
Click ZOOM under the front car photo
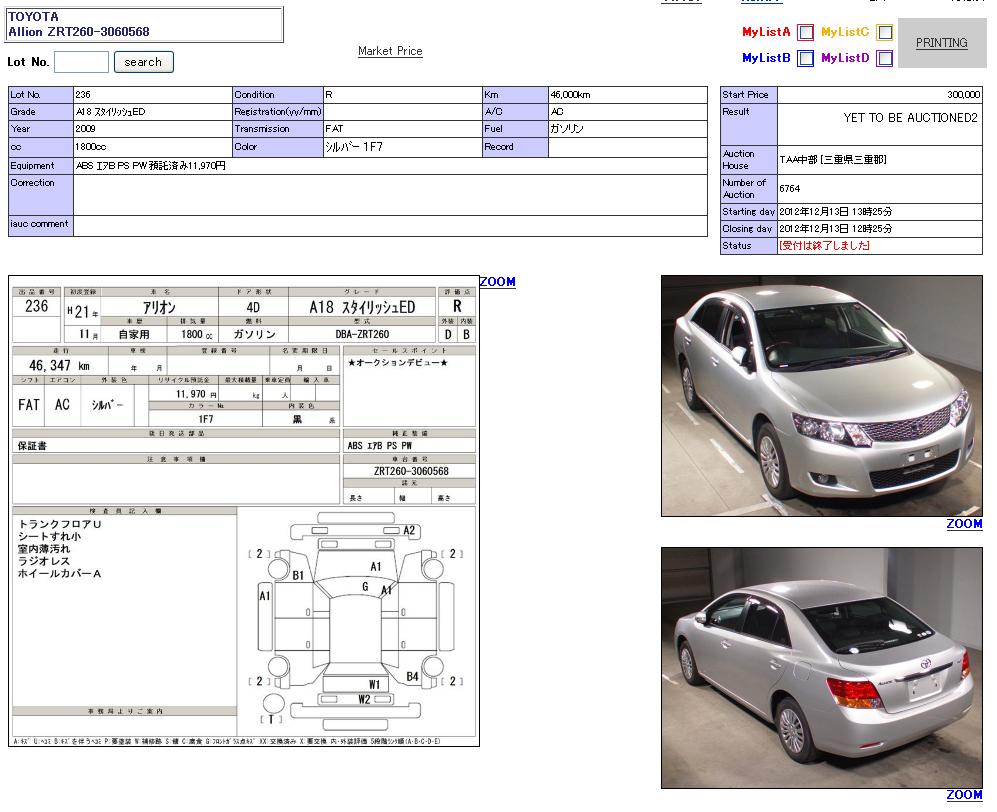(x=964, y=524)
